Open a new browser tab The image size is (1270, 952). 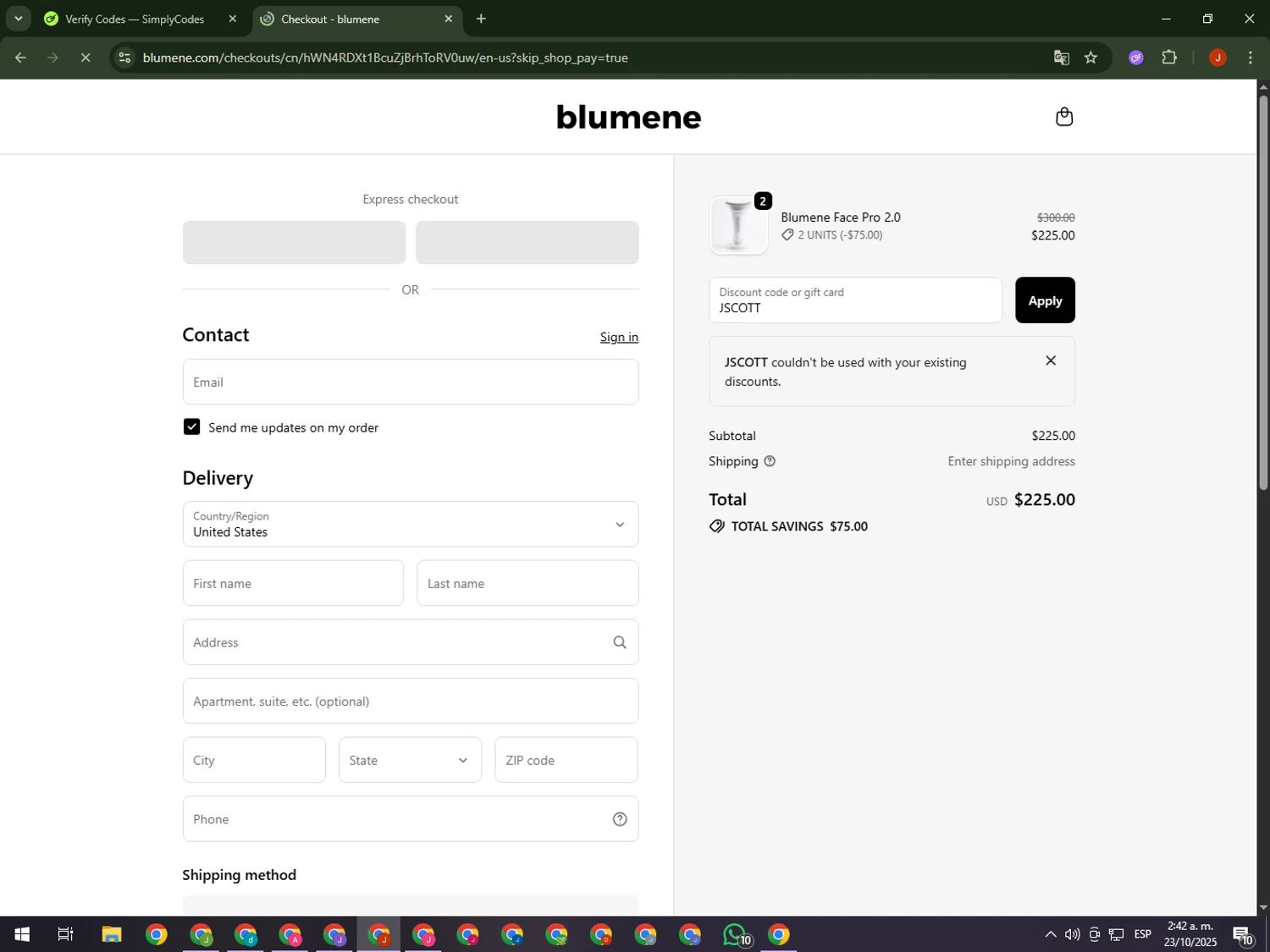tap(481, 19)
